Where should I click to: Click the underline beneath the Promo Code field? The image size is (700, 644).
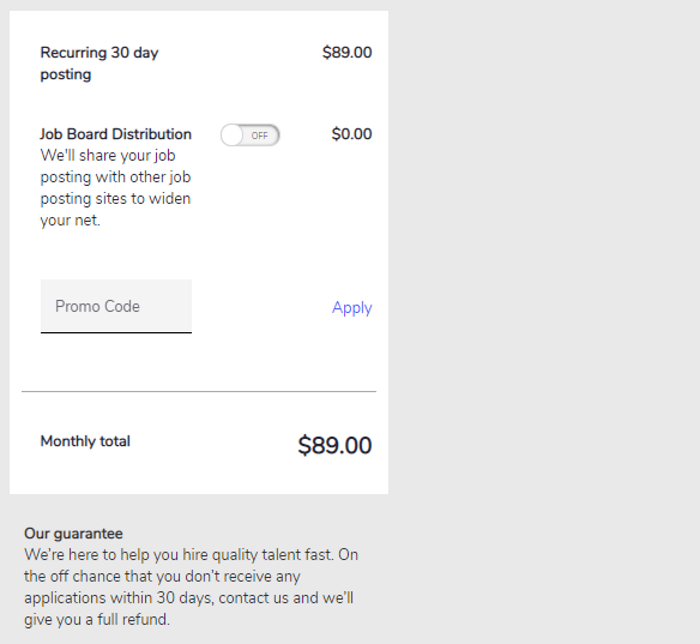coord(116,332)
